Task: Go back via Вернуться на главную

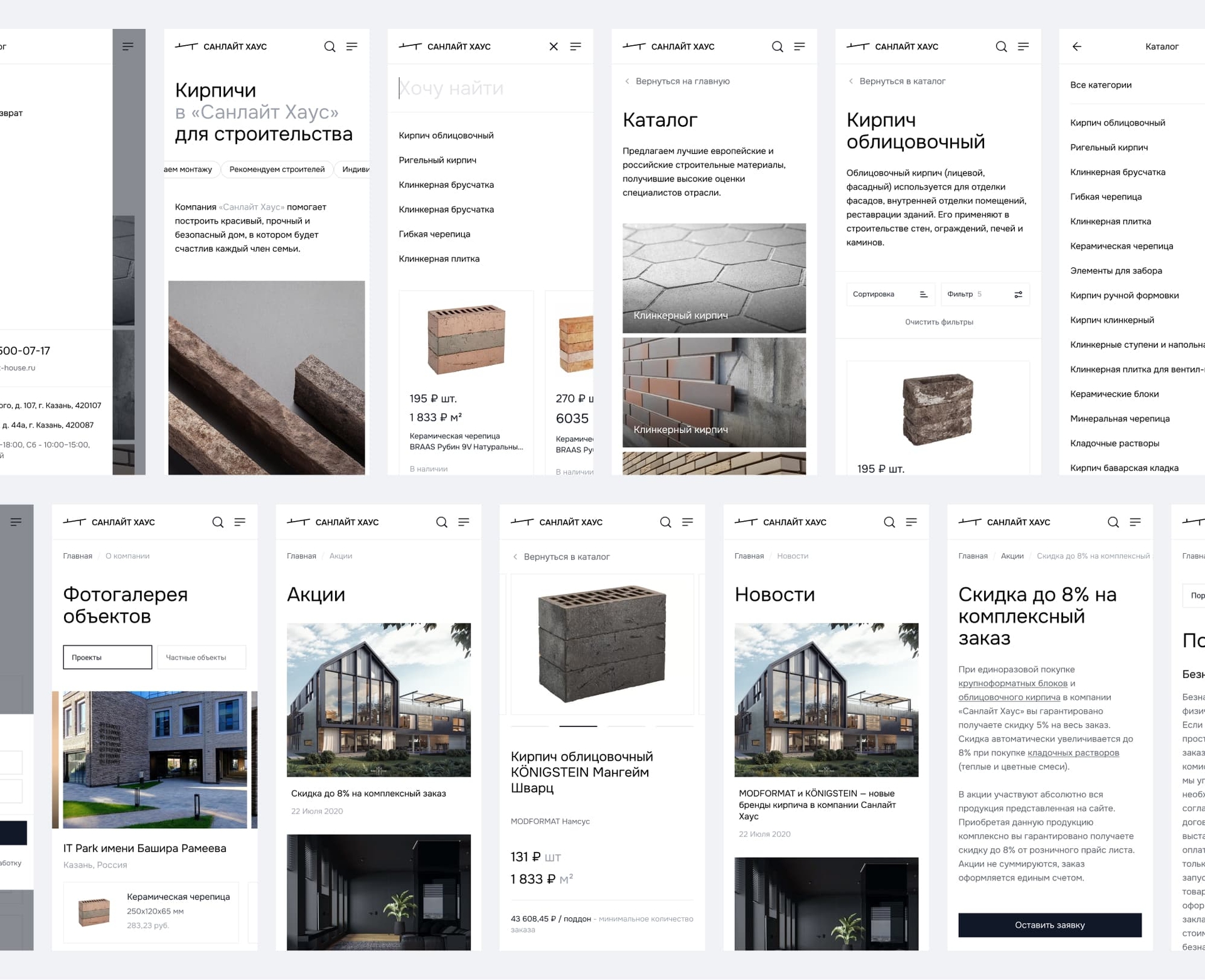Action: pos(677,81)
